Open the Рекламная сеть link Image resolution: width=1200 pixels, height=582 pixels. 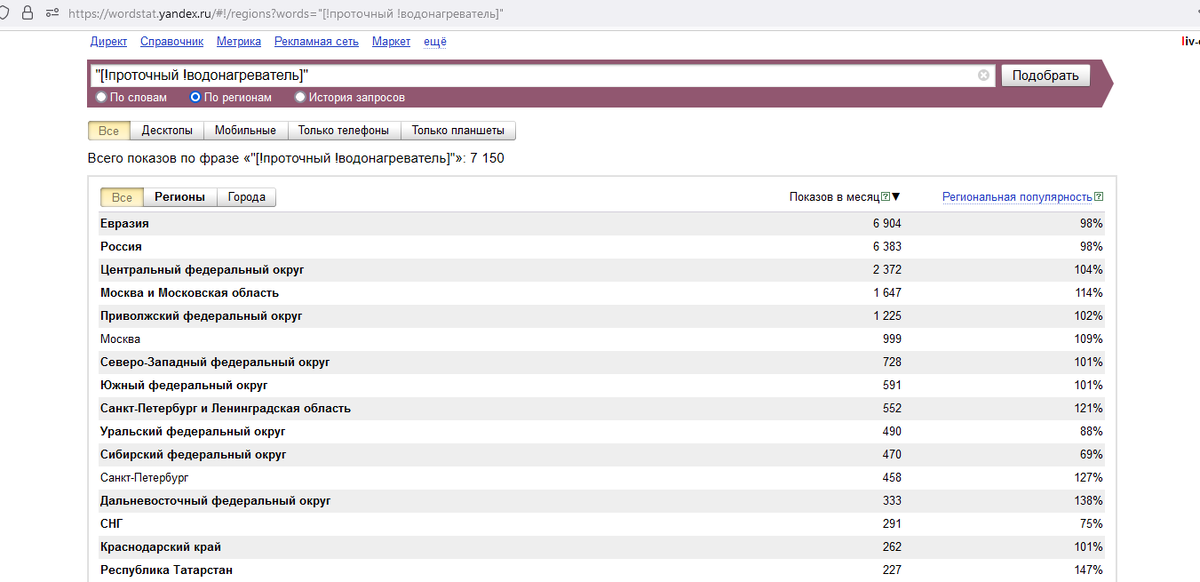(316, 41)
